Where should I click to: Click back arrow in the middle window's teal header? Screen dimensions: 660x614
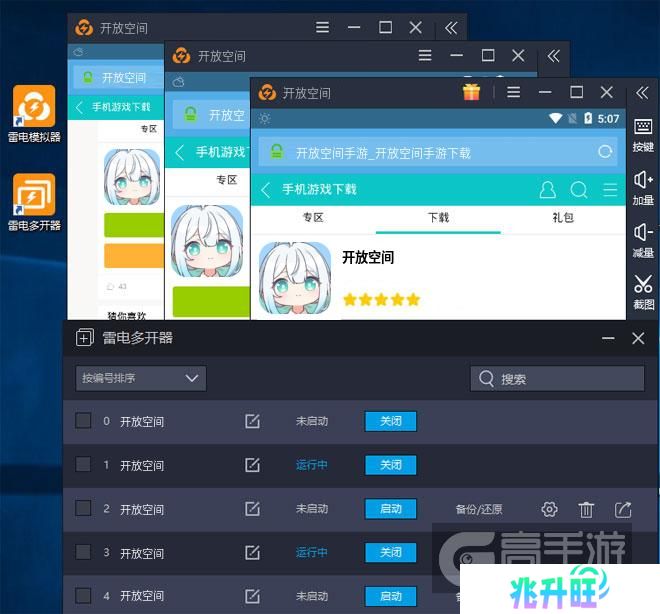(x=179, y=152)
